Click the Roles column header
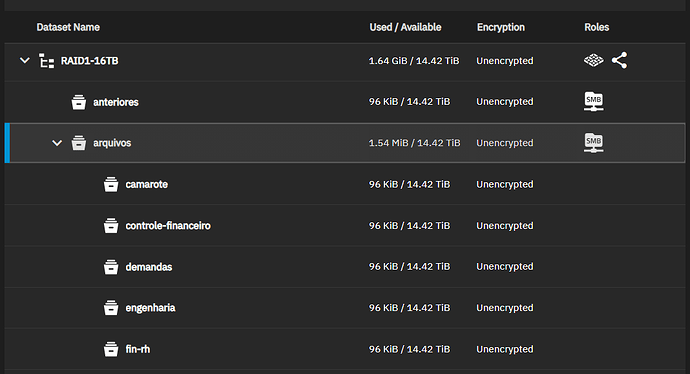 pyautogui.click(x=597, y=27)
